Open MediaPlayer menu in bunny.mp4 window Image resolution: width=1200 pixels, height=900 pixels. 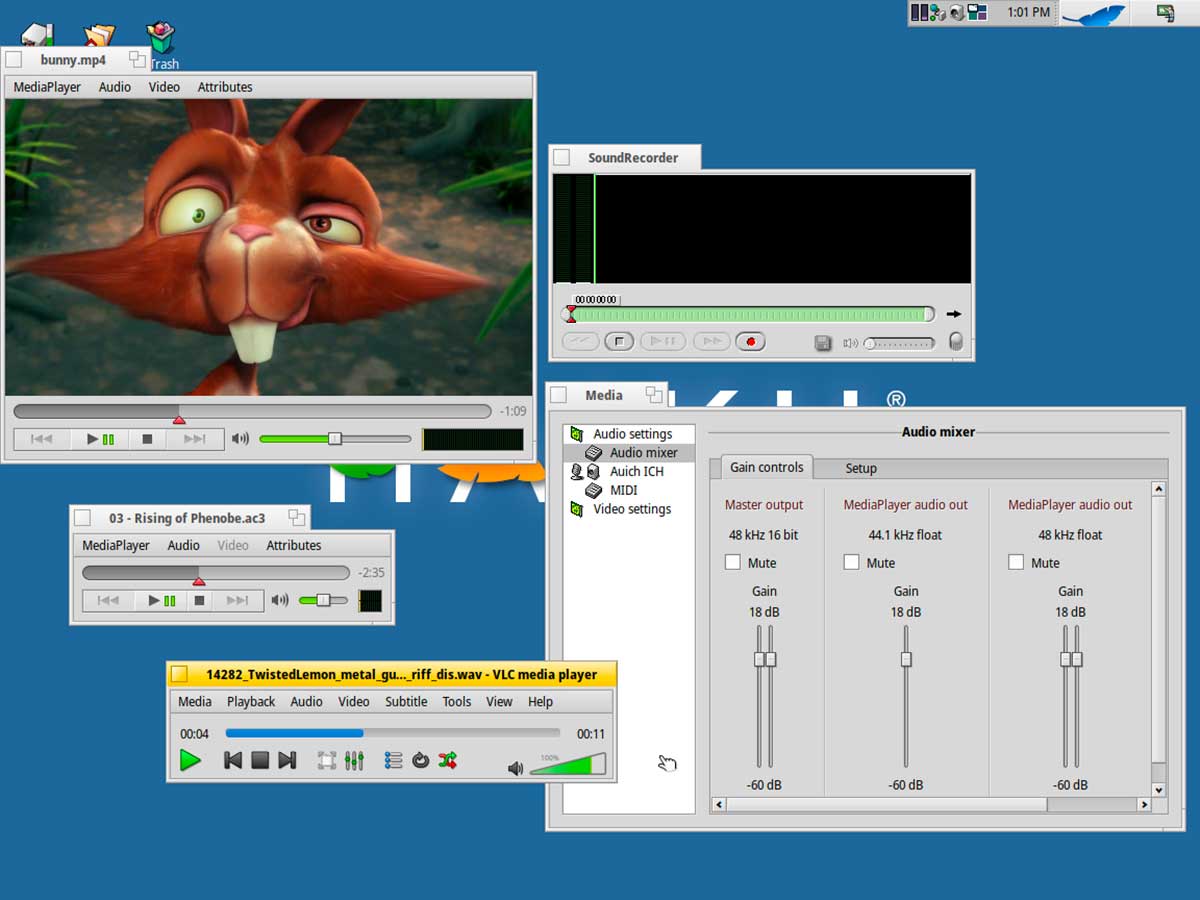47,87
